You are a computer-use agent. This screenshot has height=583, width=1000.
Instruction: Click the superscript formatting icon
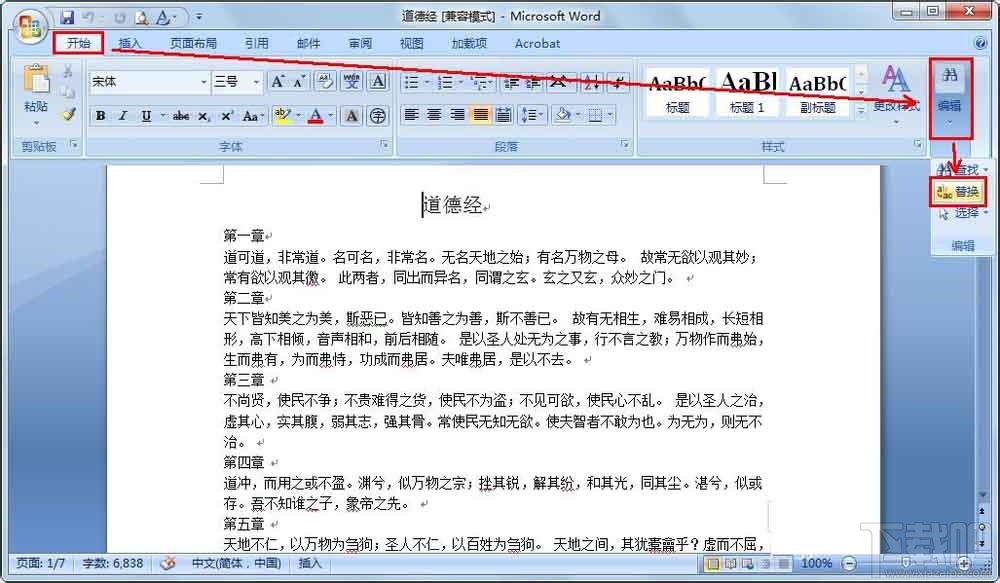tap(226, 116)
